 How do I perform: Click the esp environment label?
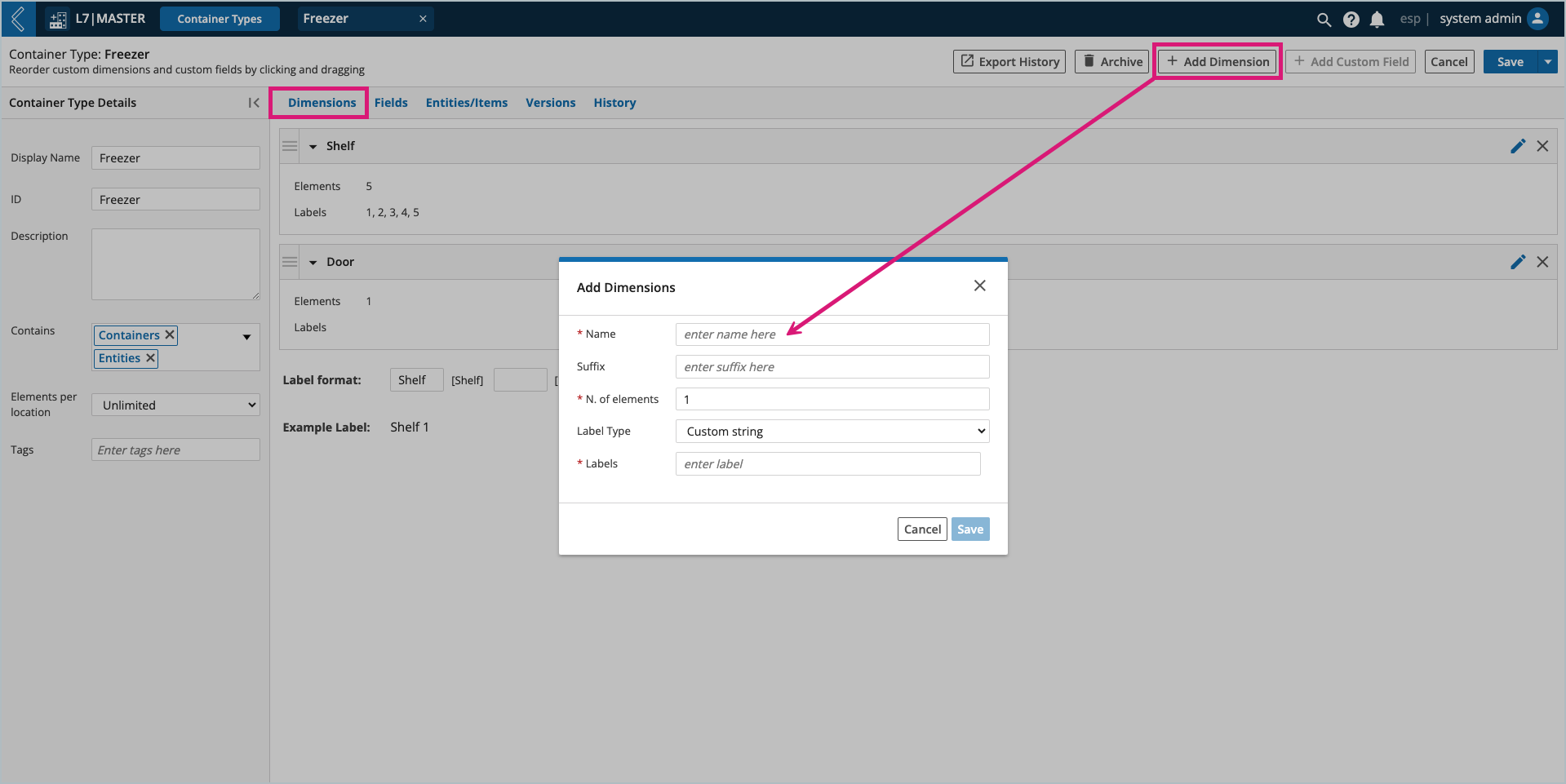point(1410,19)
